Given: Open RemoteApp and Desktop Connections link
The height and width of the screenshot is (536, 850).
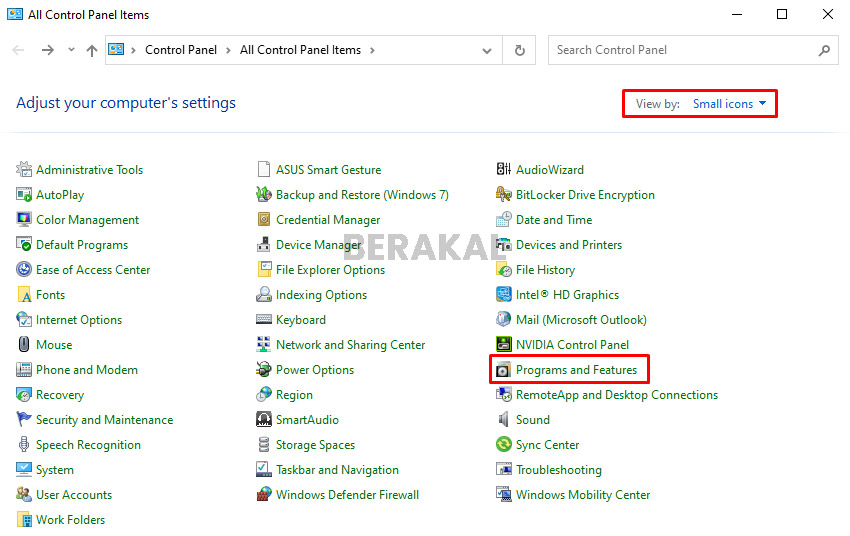Looking at the screenshot, I should point(617,395).
